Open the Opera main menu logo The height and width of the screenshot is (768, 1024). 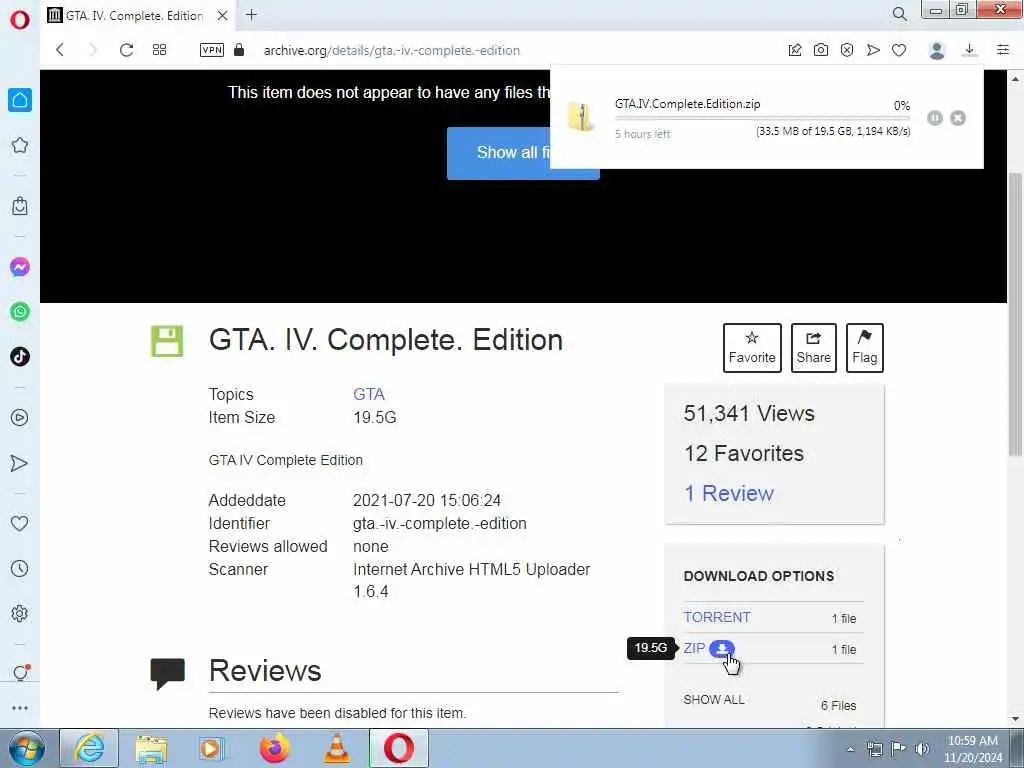(x=20, y=19)
